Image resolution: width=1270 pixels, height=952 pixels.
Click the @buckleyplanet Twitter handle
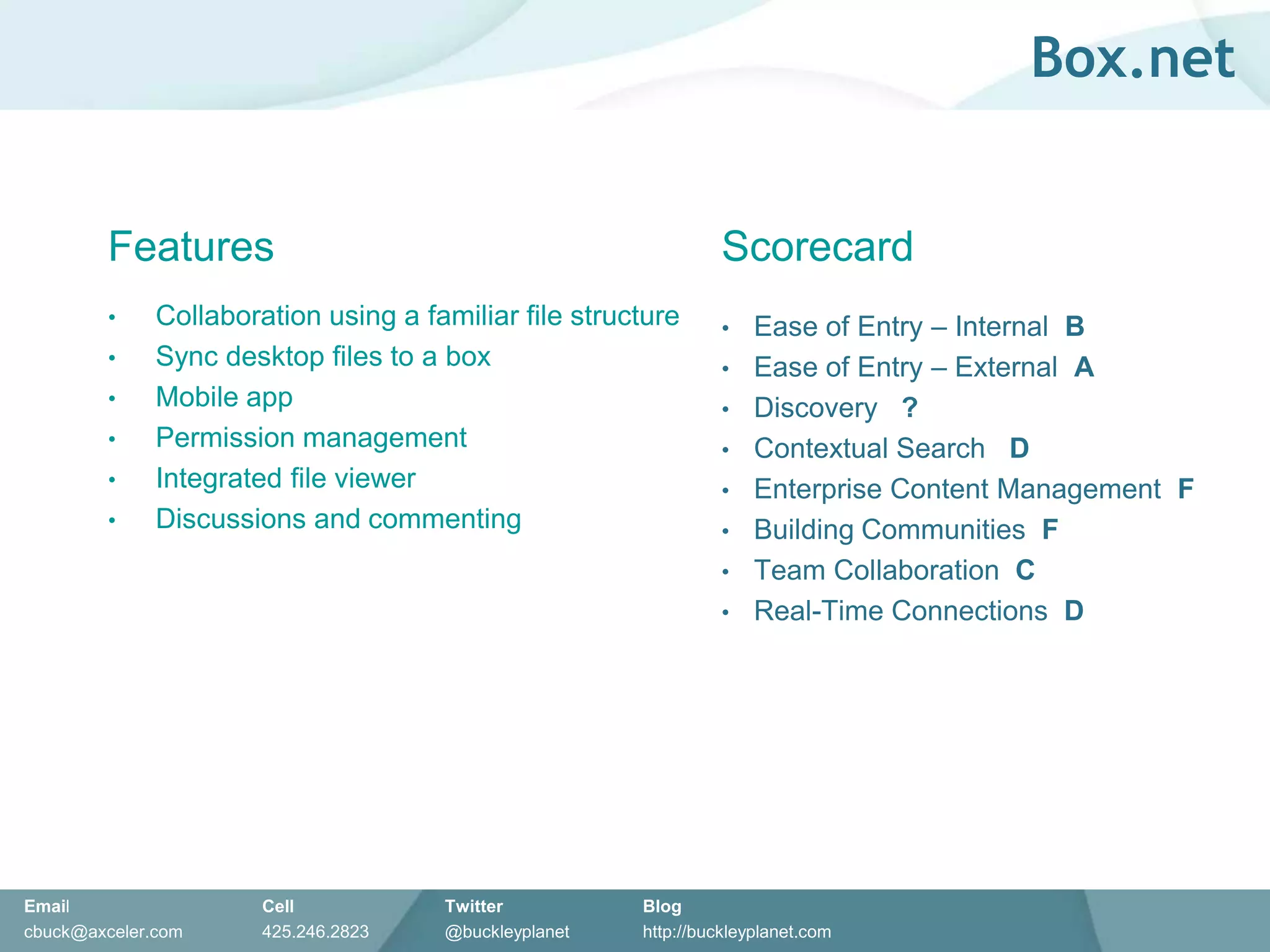coord(507,932)
